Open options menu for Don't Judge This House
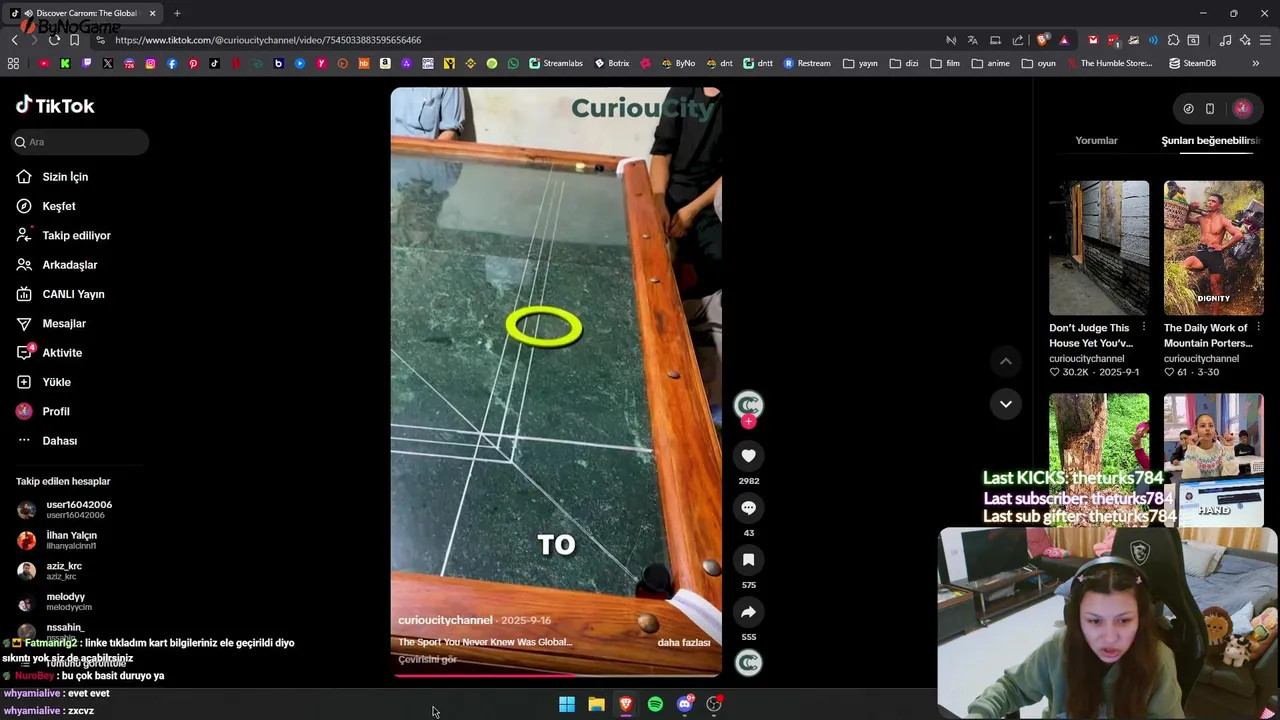 (1144, 328)
